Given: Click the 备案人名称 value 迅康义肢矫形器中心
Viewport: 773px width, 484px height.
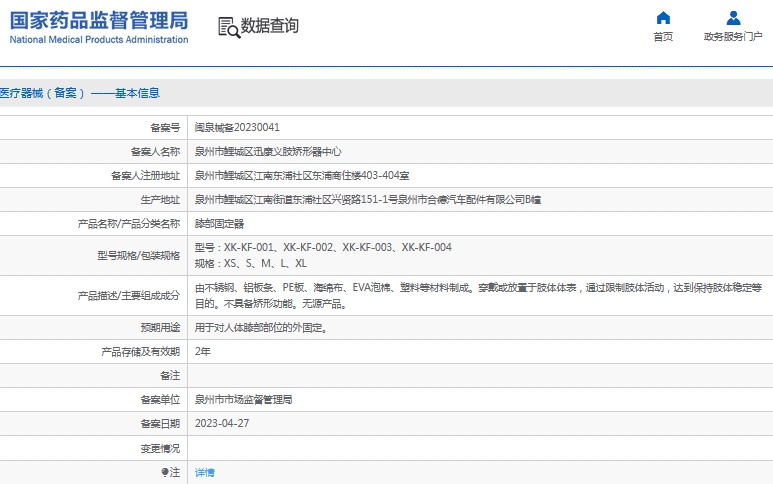Looking at the screenshot, I should coord(268,152).
